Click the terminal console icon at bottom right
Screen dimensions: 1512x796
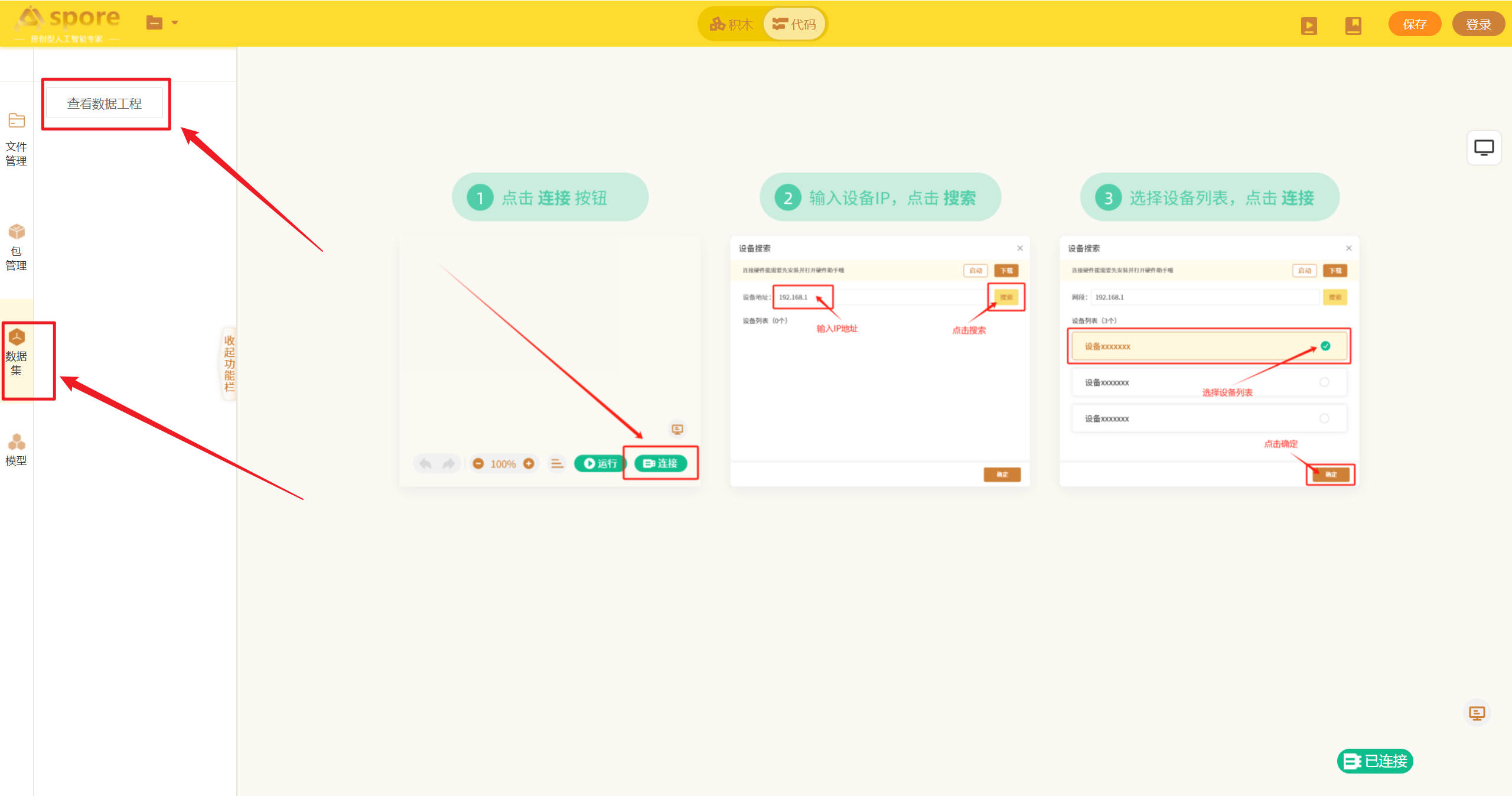coord(1477,713)
